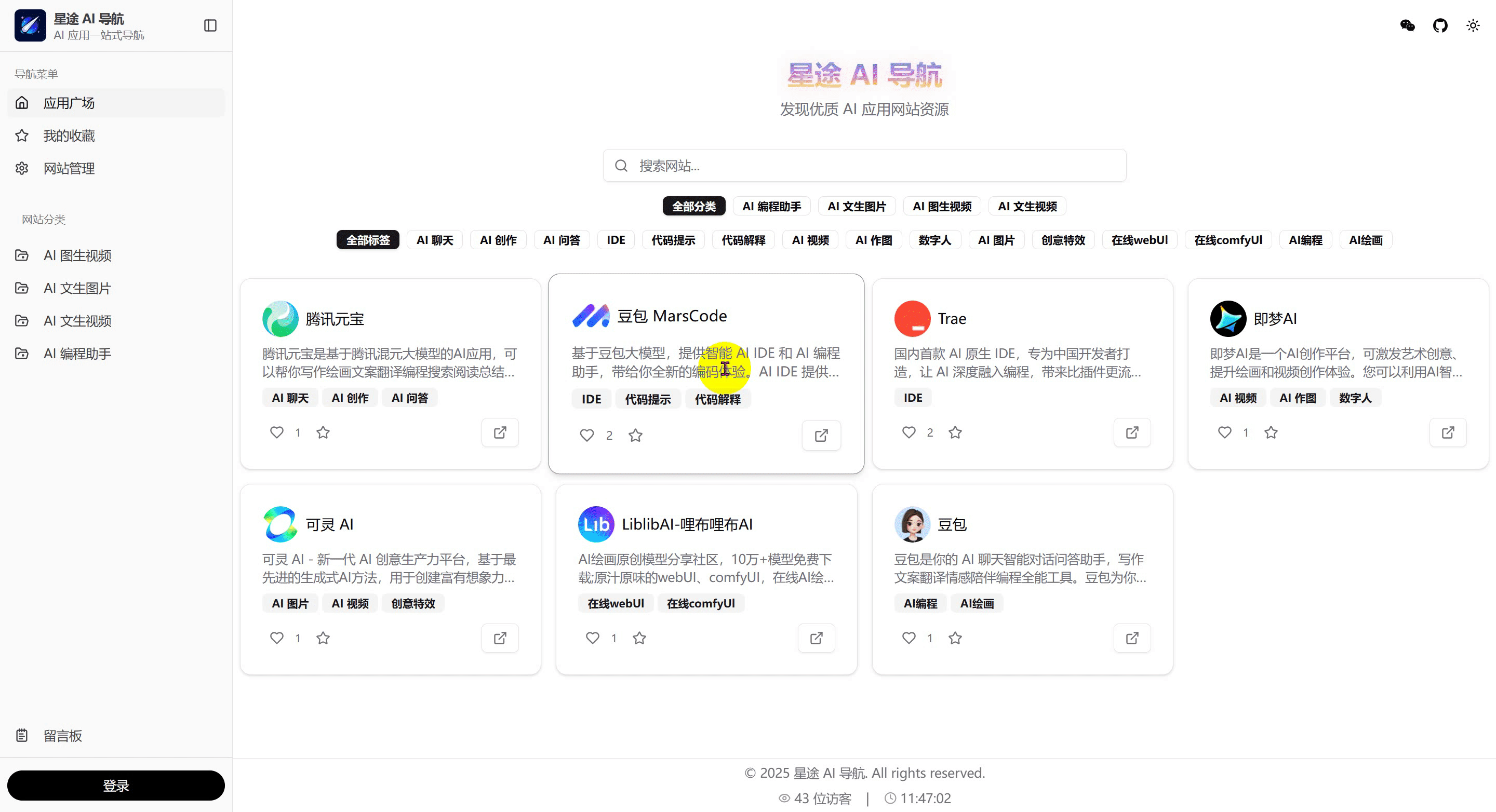1496x812 pixels.
Task: Click the 星途 AI 导航 logo icon
Action: pos(30,25)
